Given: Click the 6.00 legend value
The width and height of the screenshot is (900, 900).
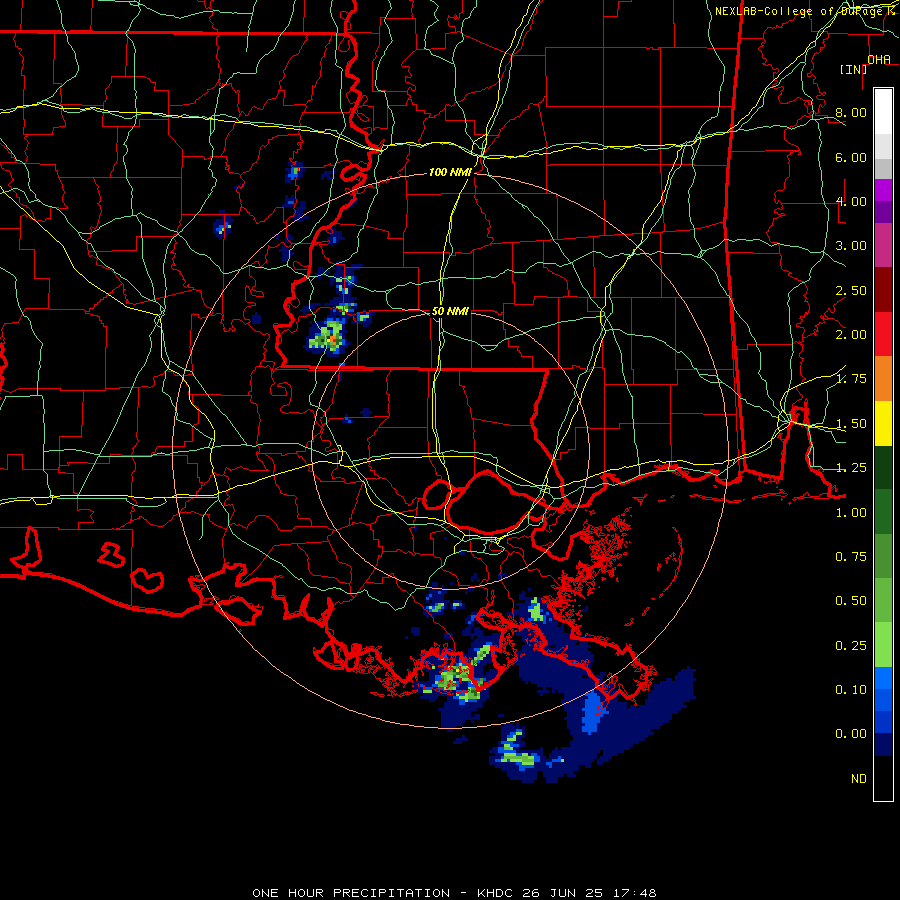Looking at the screenshot, I should [x=851, y=157].
